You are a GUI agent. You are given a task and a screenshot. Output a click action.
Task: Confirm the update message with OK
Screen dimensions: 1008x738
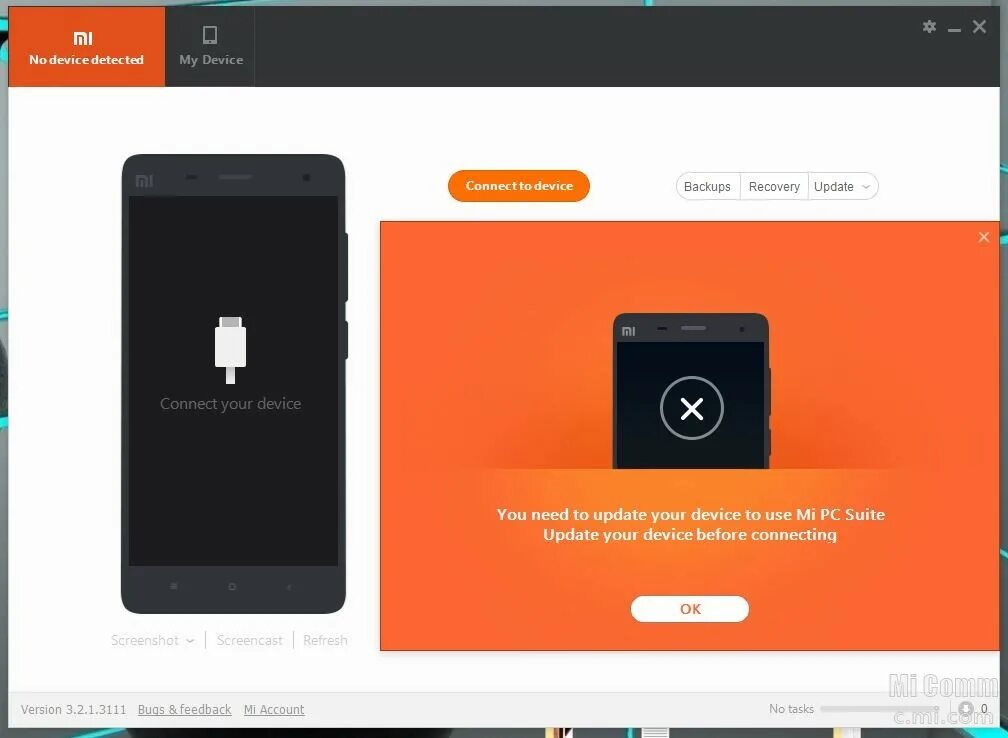click(690, 609)
